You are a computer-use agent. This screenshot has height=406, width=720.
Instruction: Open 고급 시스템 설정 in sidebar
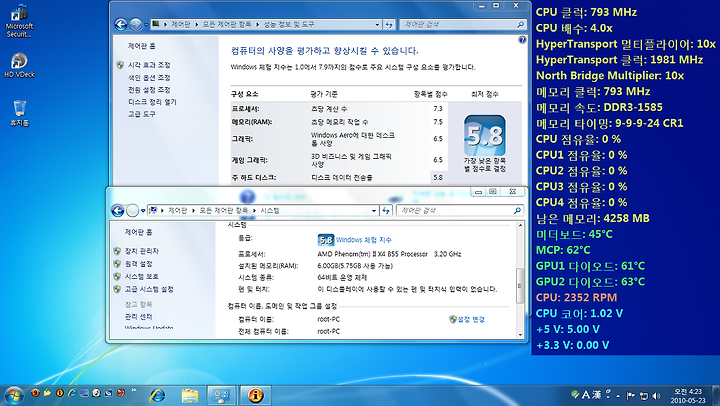click(x=149, y=289)
